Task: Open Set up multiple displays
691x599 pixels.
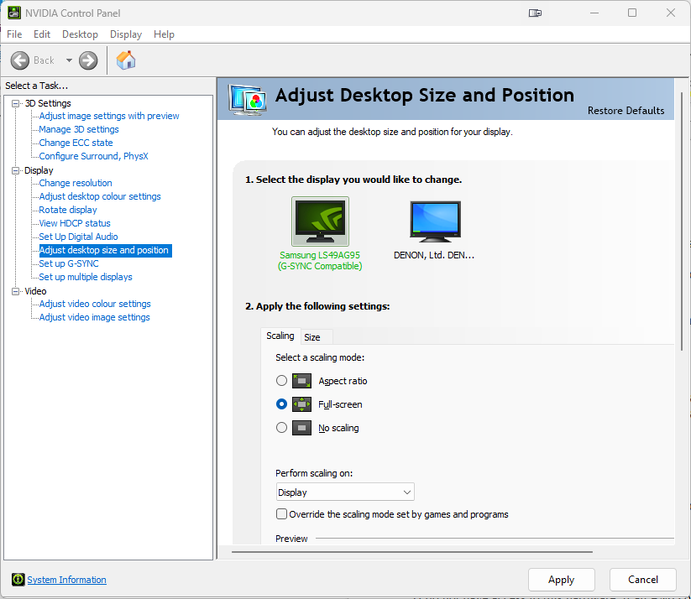Action: [85, 277]
